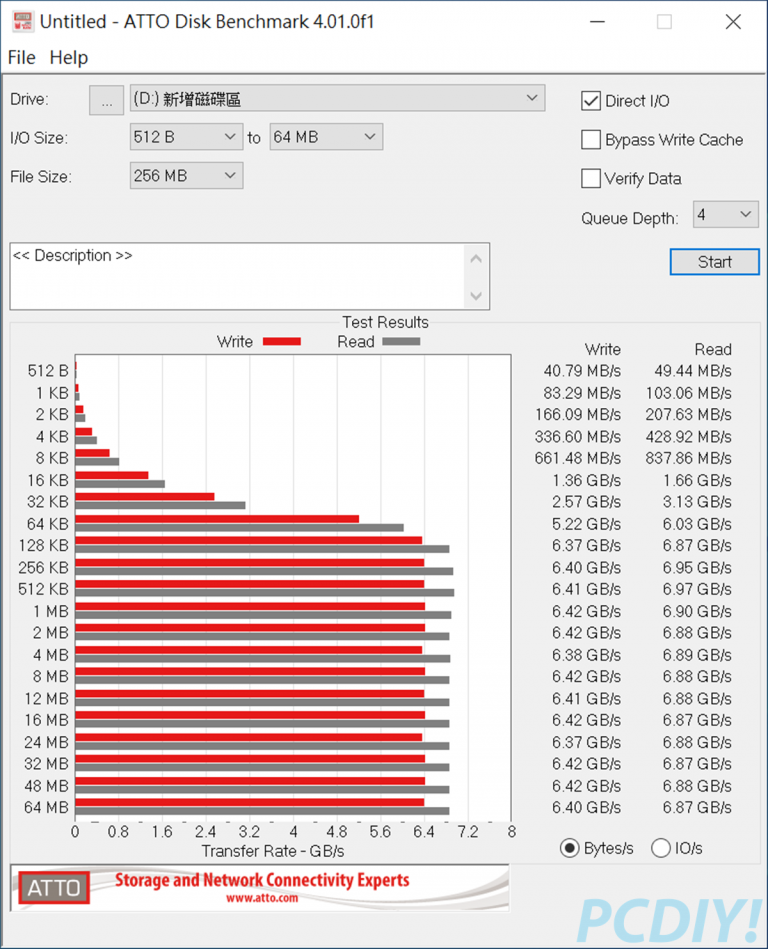Click the ATTO logo in the banner
Image resolution: width=768 pixels, height=949 pixels.
tap(54, 888)
